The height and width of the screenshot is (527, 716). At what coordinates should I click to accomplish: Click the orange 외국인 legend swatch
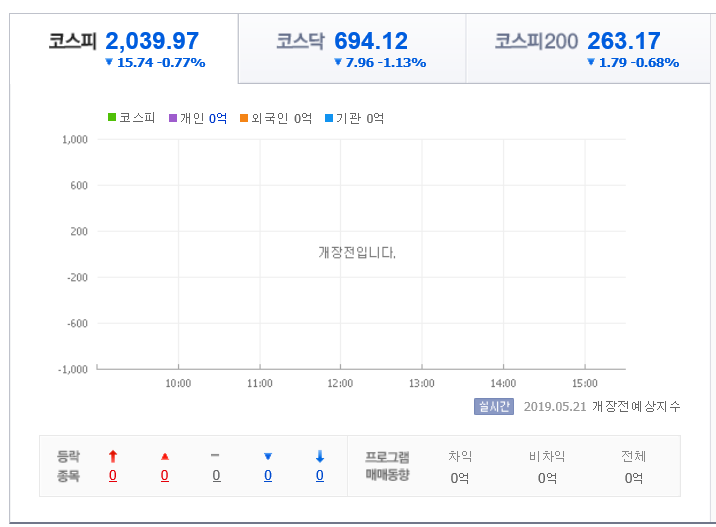point(244,118)
